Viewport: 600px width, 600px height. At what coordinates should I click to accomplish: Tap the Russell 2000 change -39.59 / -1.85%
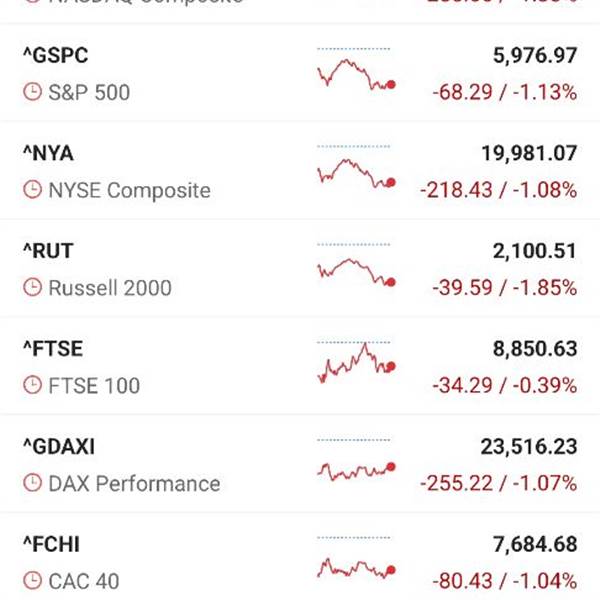point(505,288)
